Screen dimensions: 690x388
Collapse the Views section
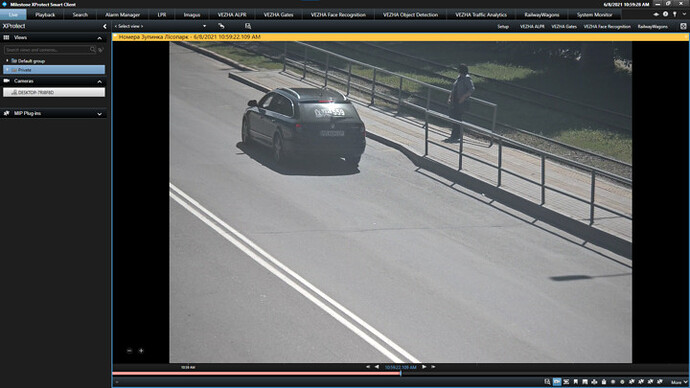pos(99,38)
